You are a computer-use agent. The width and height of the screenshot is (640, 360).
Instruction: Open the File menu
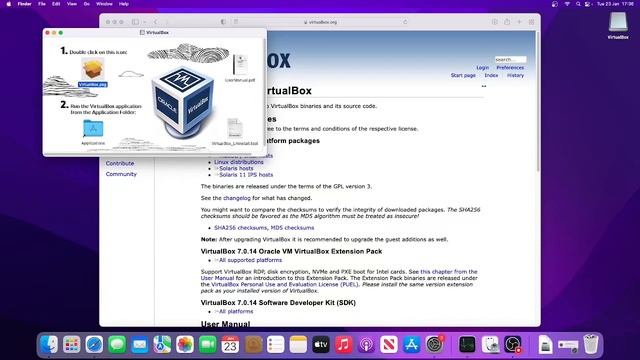coord(42,4)
